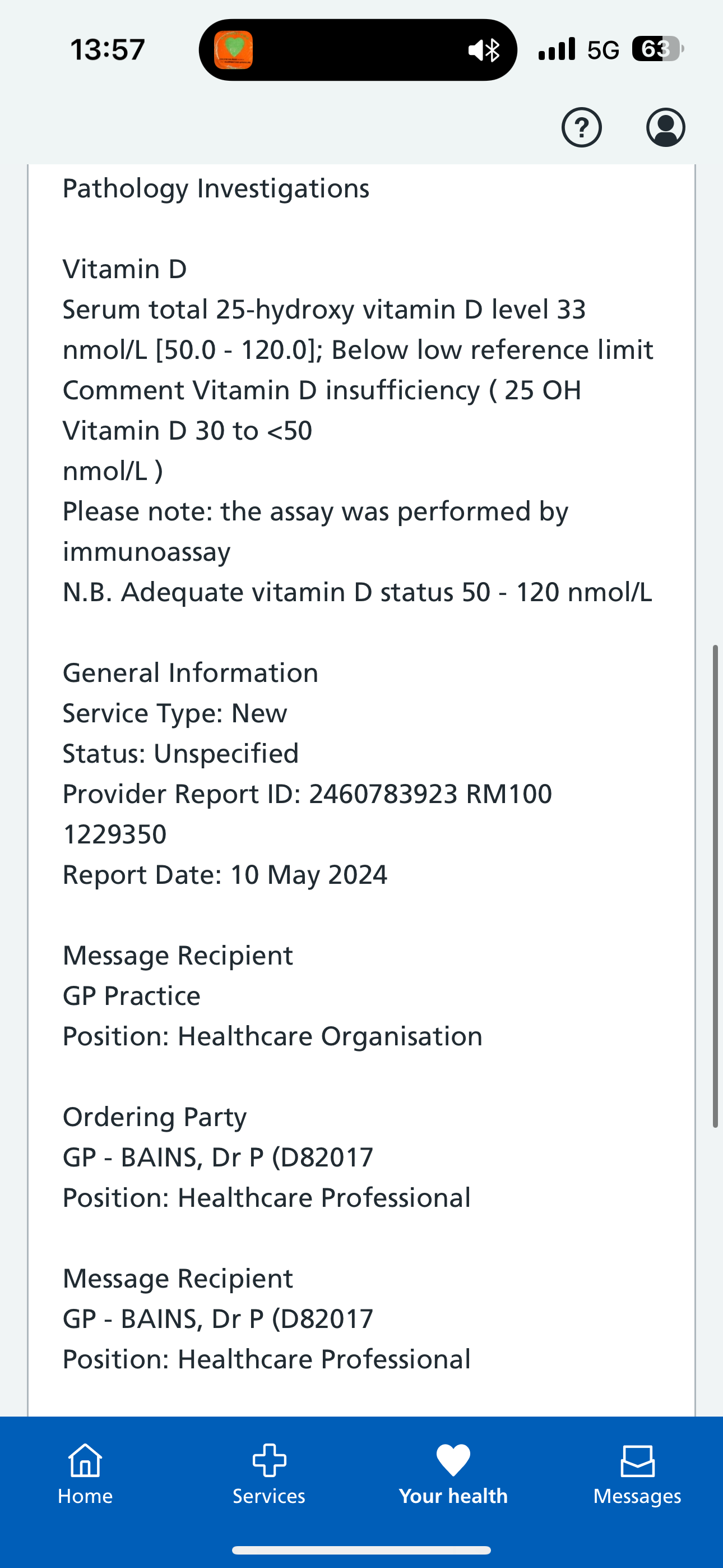Tap the 13:57 clock in status bar

click(108, 49)
